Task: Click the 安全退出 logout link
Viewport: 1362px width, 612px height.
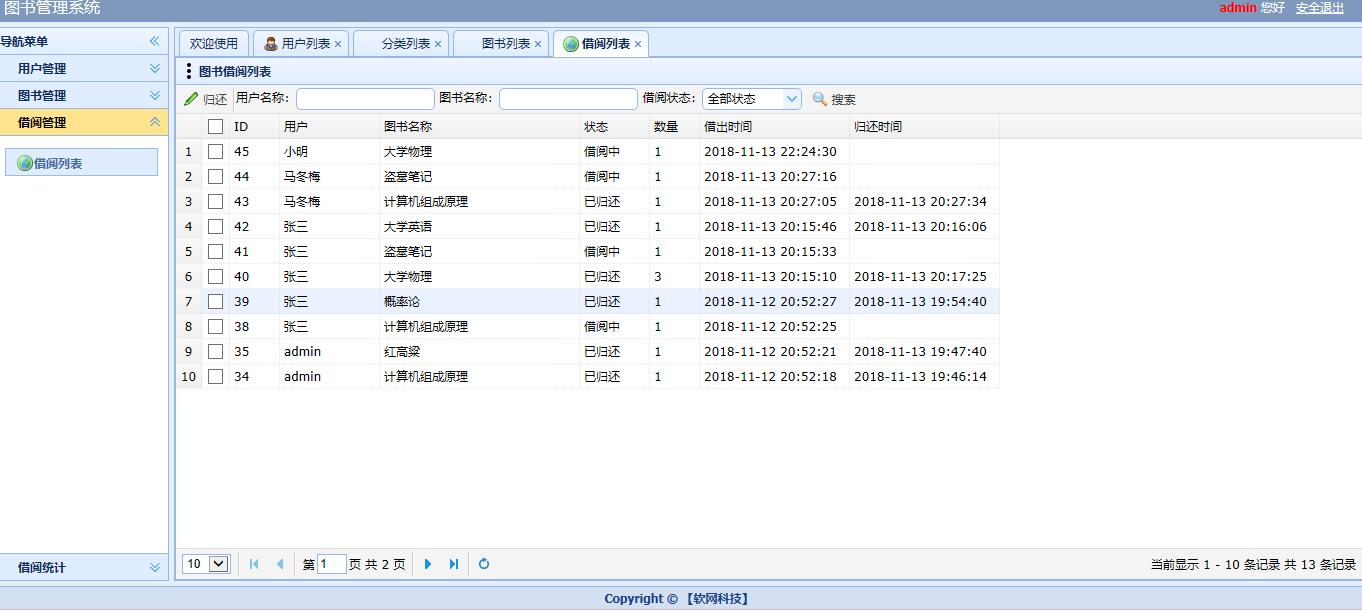Action: point(1319,8)
